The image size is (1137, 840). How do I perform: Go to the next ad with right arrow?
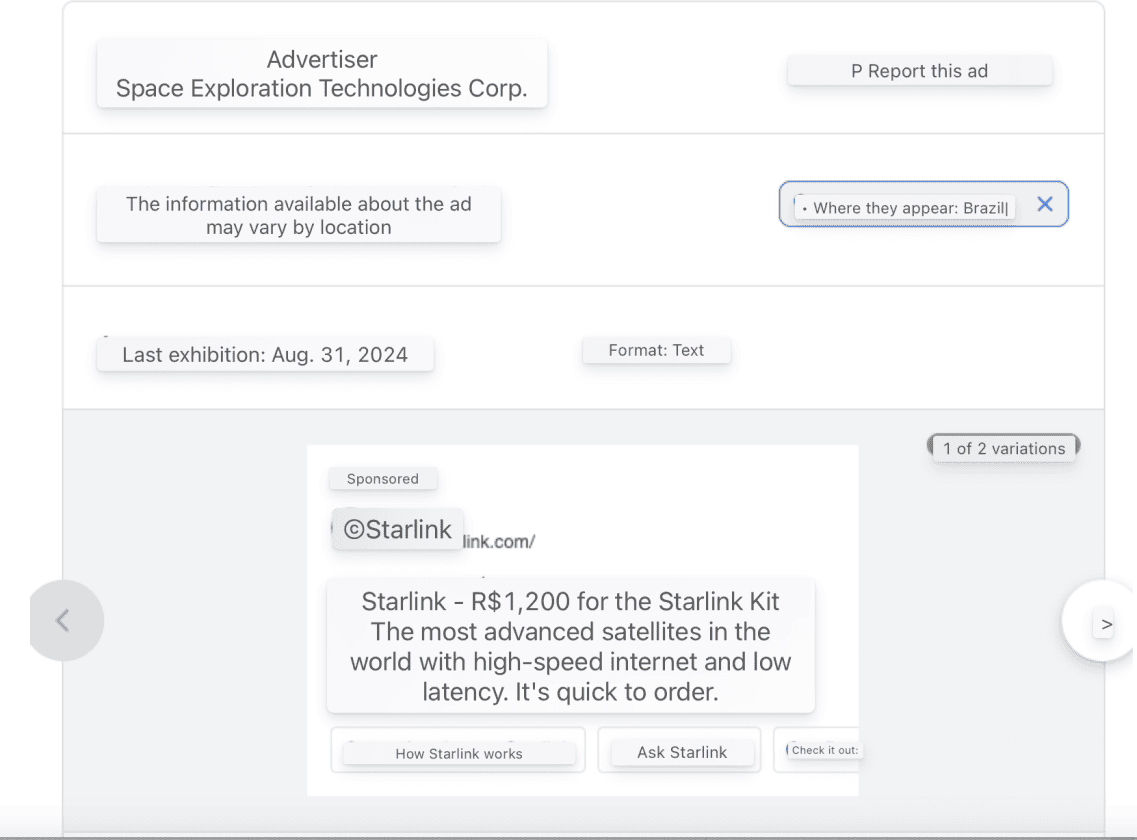[1104, 623]
